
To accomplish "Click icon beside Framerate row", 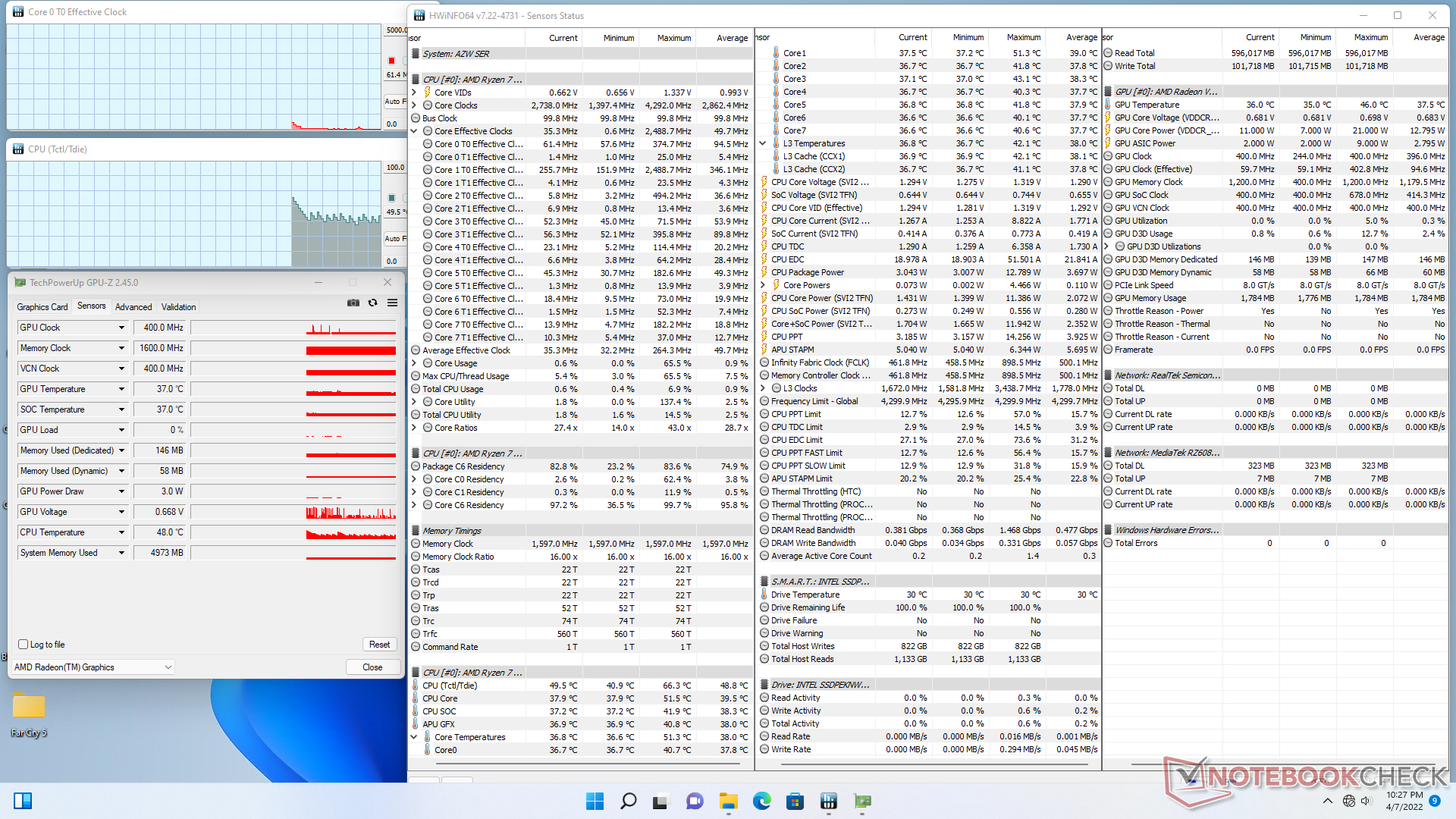I will coord(1108,350).
